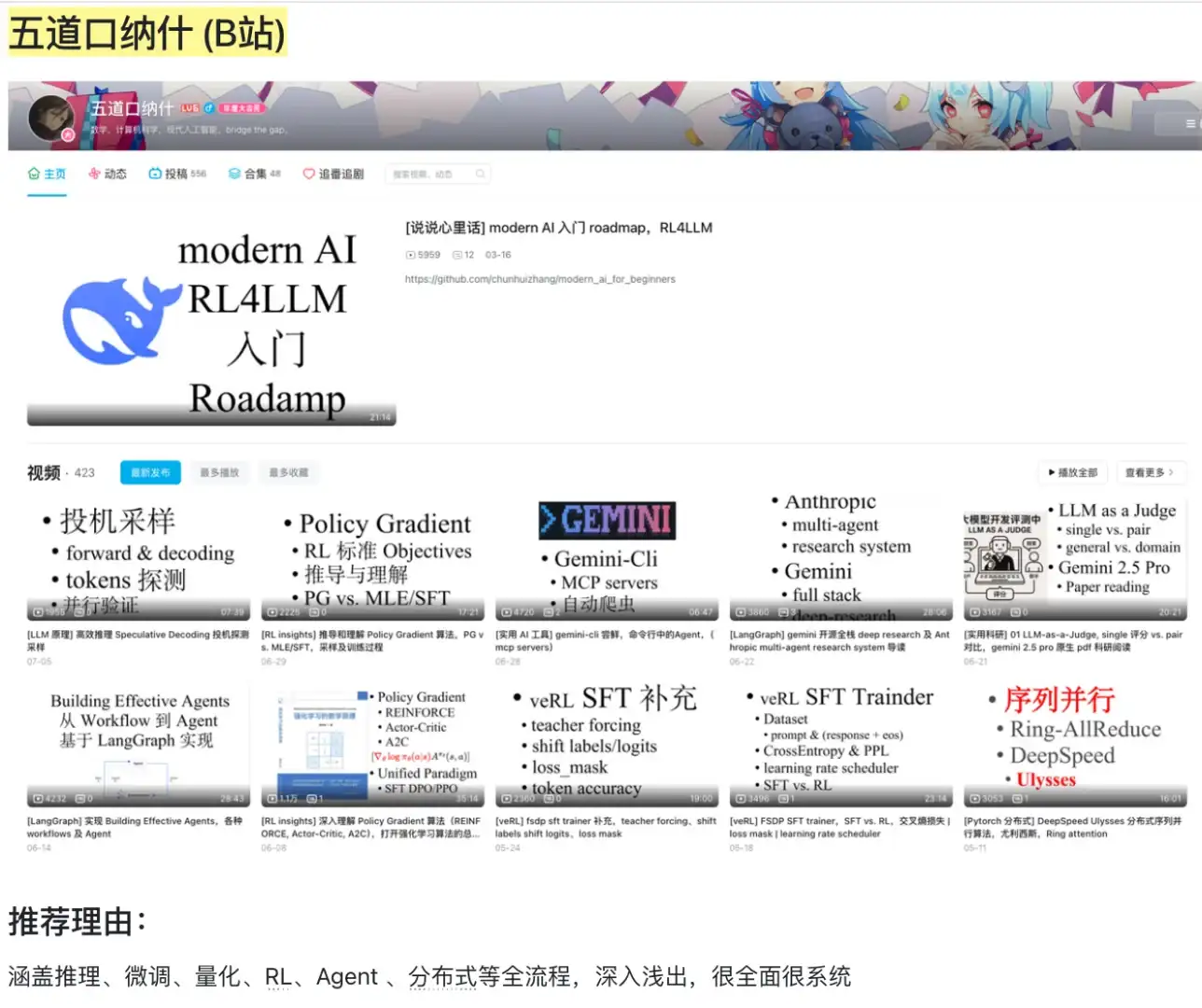The height and width of the screenshot is (1008, 1202).
Task: Click the LV6 level badge
Action: [x=189, y=108]
